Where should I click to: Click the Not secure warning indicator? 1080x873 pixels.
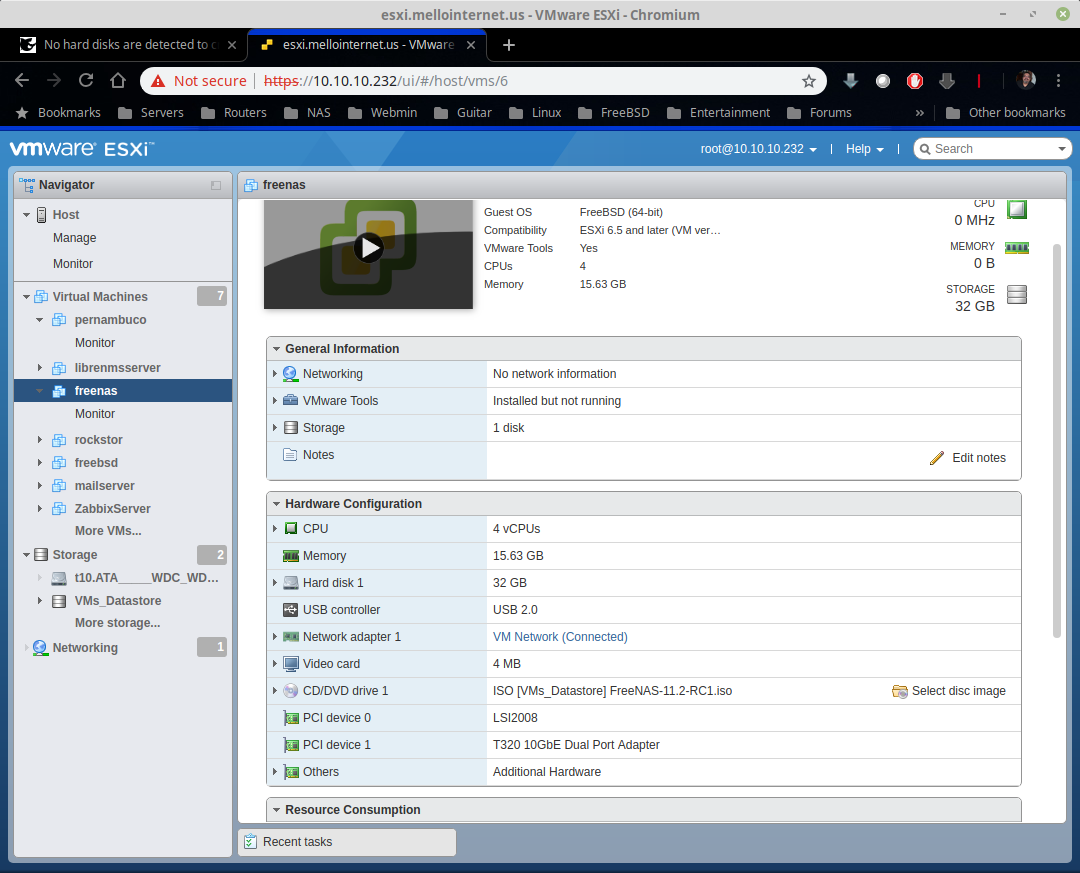(x=199, y=81)
